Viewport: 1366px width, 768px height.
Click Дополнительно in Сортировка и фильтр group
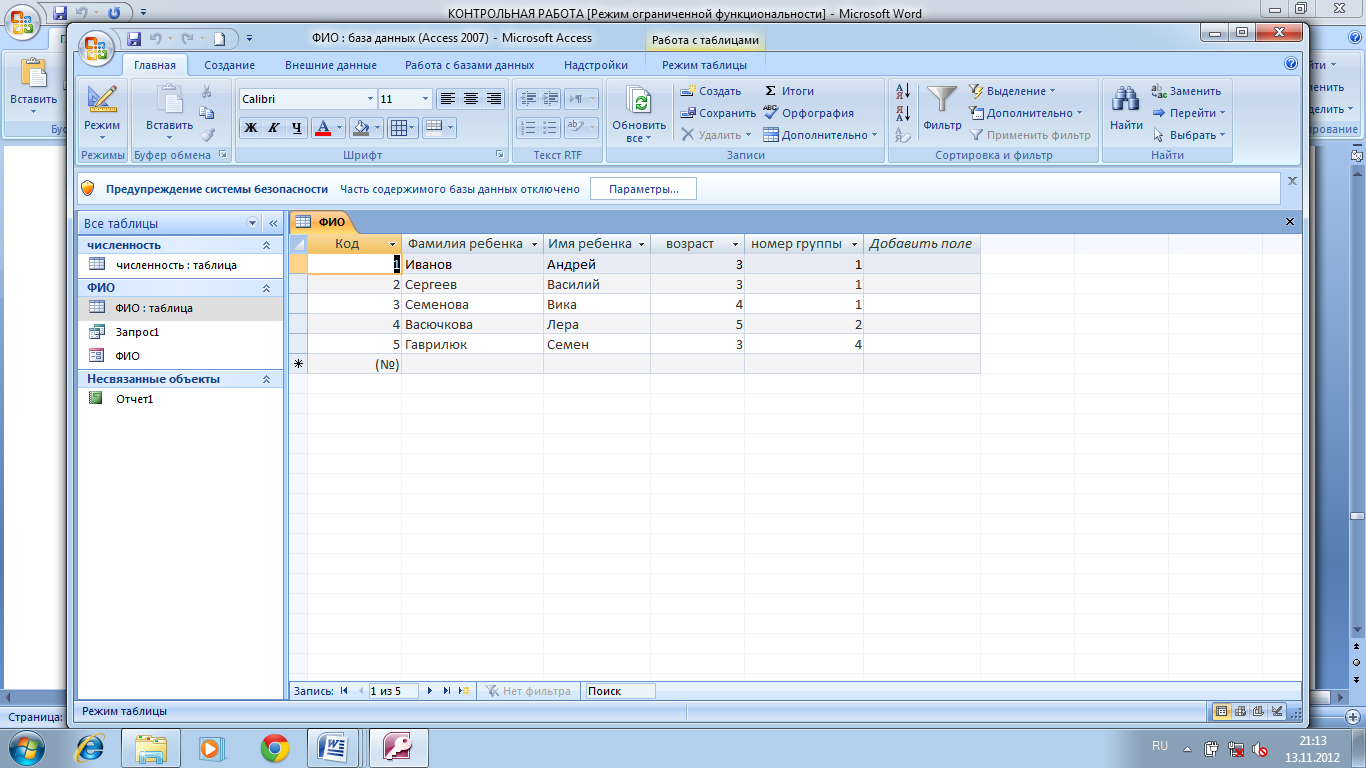coord(1026,113)
